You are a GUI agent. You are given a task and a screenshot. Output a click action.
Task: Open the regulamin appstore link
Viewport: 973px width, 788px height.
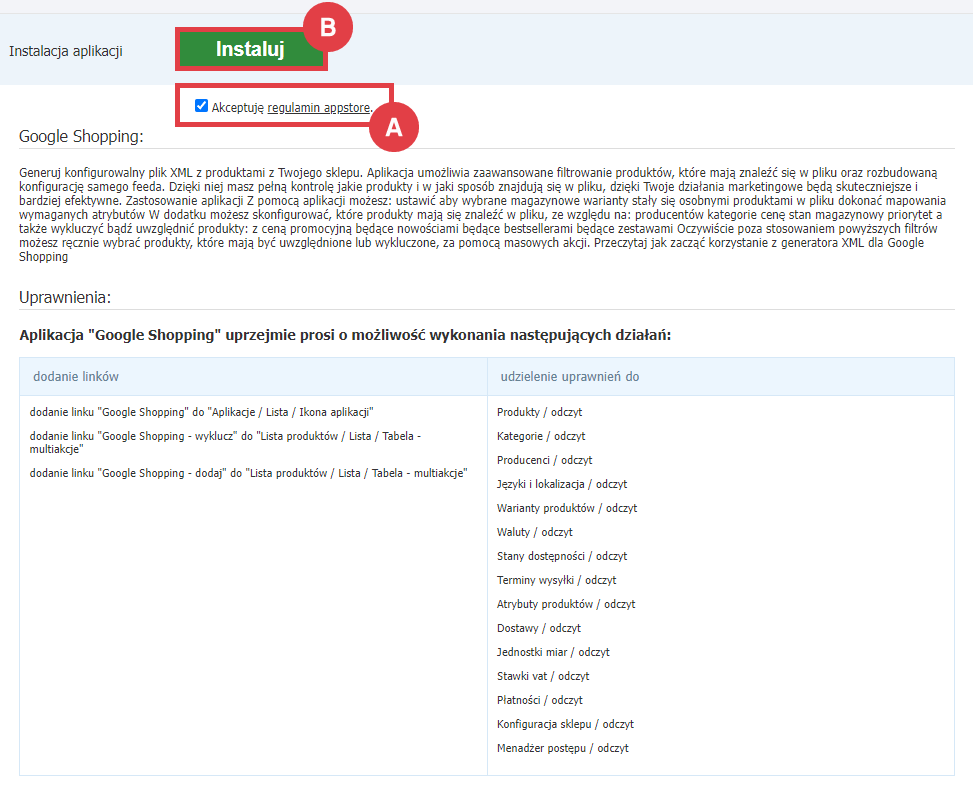click(x=319, y=107)
